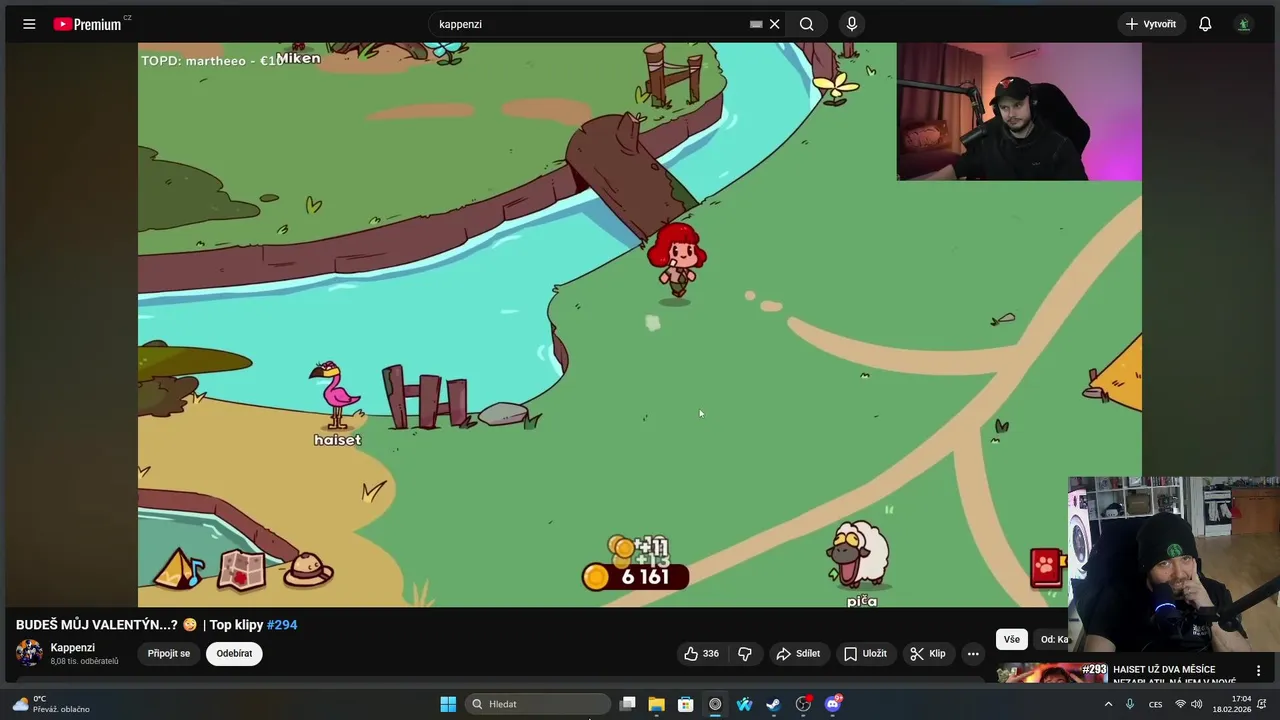Clear the search field with X

[x=774, y=24]
